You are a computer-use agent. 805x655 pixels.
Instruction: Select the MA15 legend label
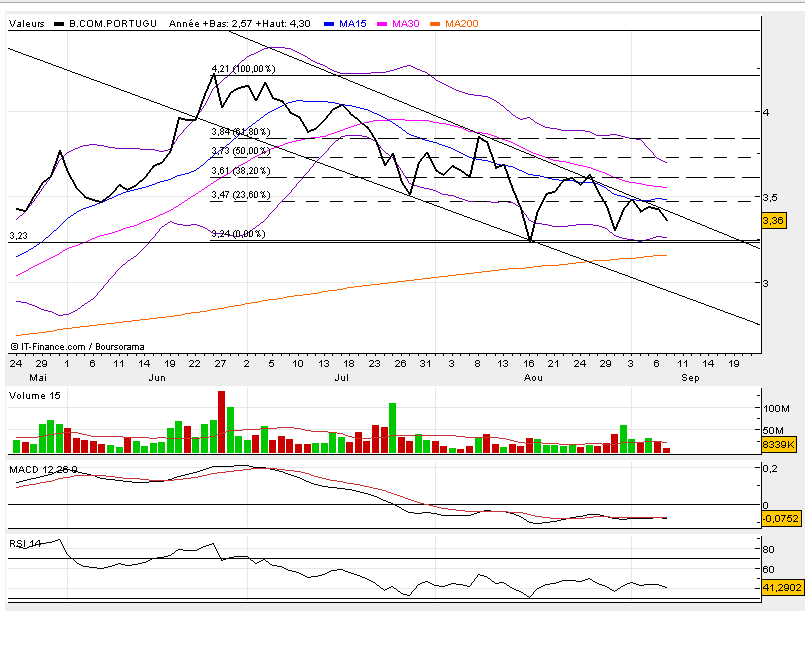[353, 24]
